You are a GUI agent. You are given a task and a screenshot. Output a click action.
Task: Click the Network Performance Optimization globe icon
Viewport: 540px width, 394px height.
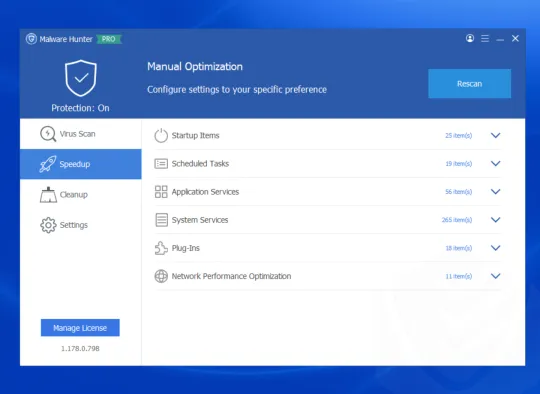click(161, 276)
